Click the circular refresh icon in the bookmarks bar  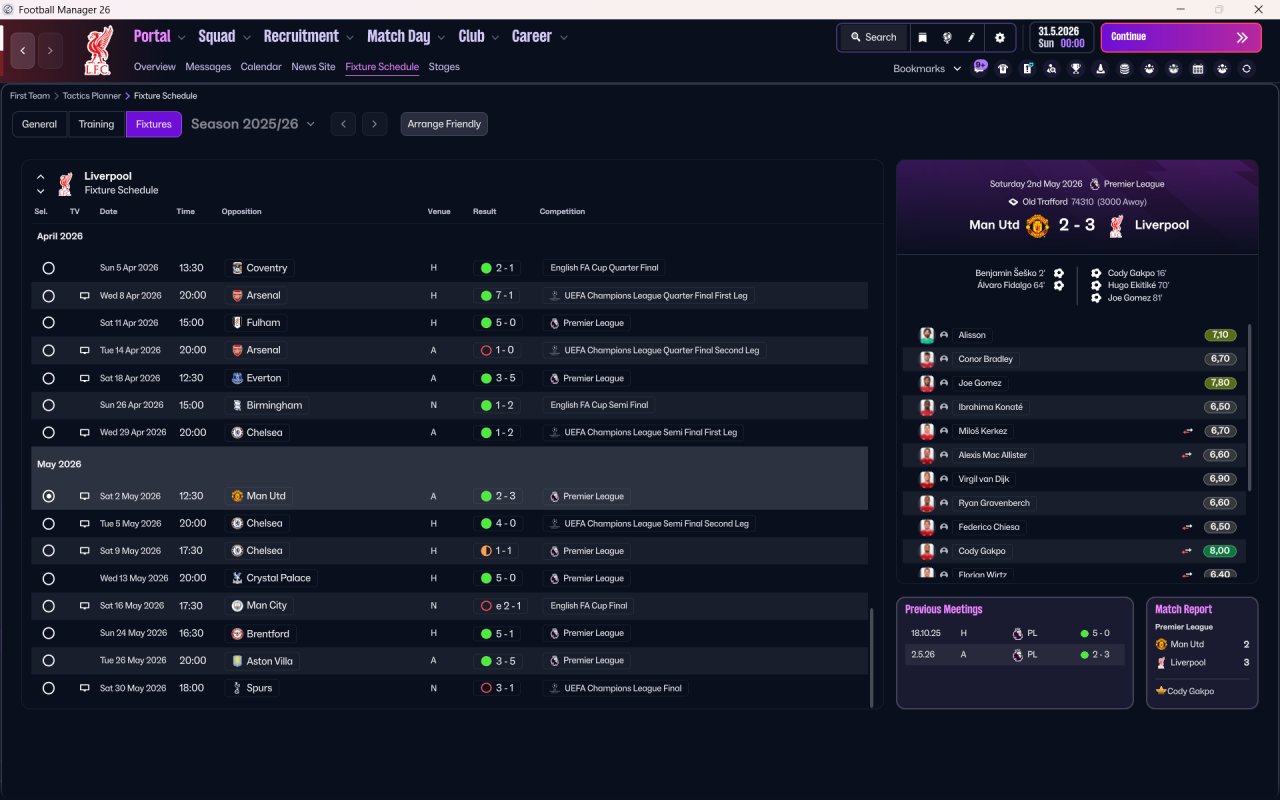(1246, 69)
